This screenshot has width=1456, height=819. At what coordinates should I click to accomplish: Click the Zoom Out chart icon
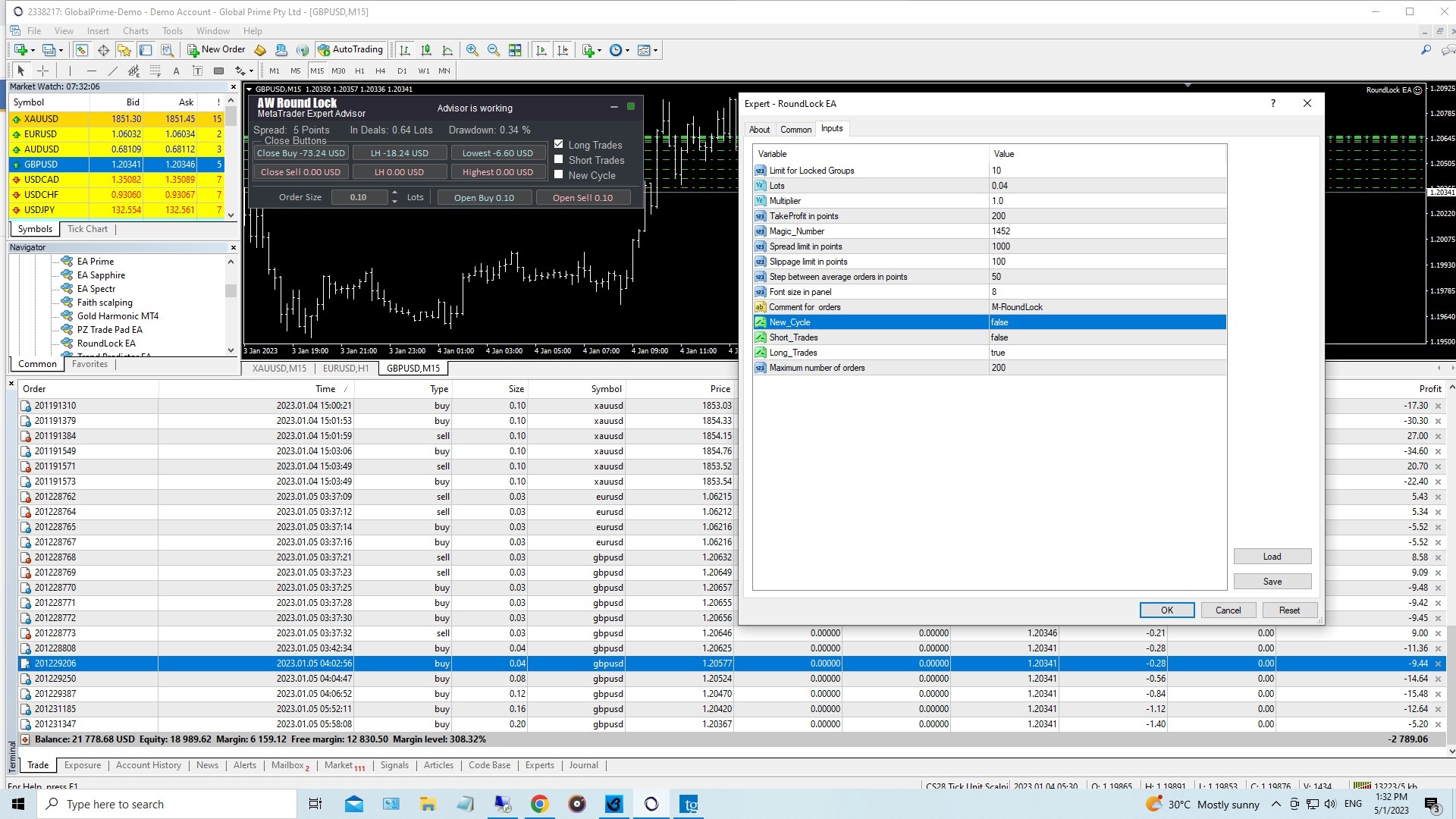pyautogui.click(x=494, y=50)
